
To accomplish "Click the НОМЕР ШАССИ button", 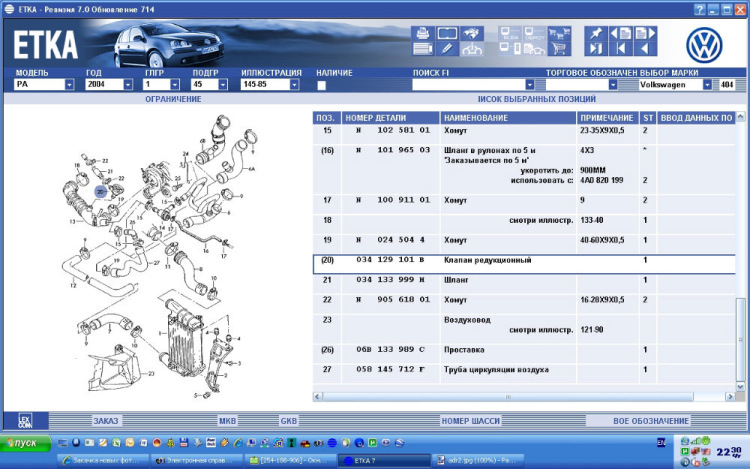I will 471,421.
